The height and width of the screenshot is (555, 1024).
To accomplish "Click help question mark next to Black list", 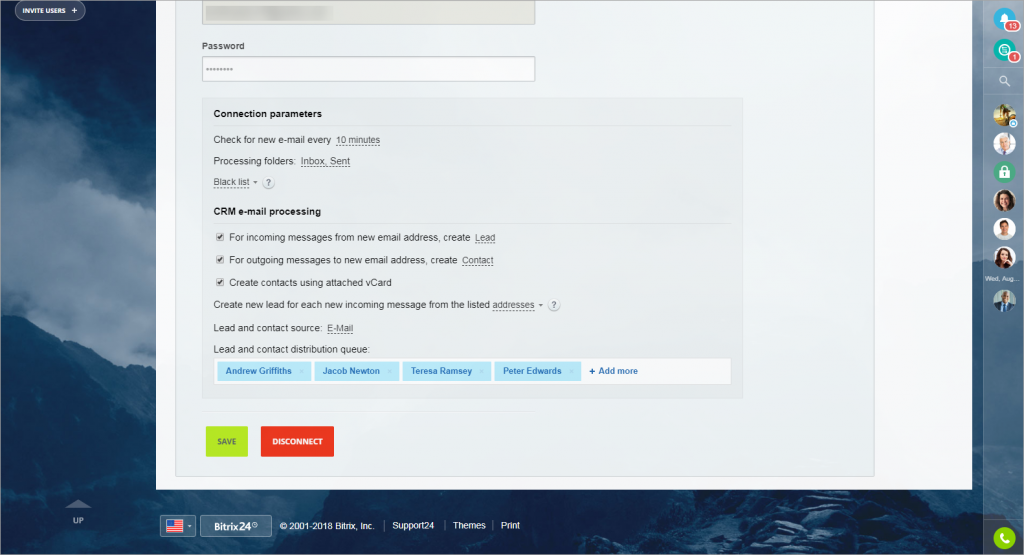I will 268,183.
